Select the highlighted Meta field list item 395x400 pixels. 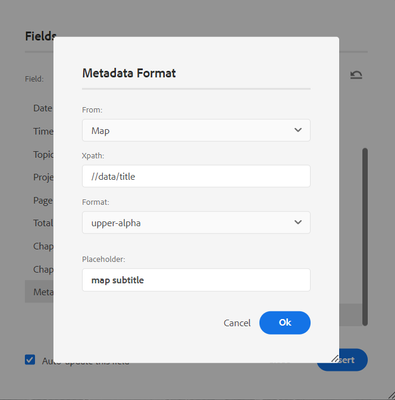(x=39, y=292)
